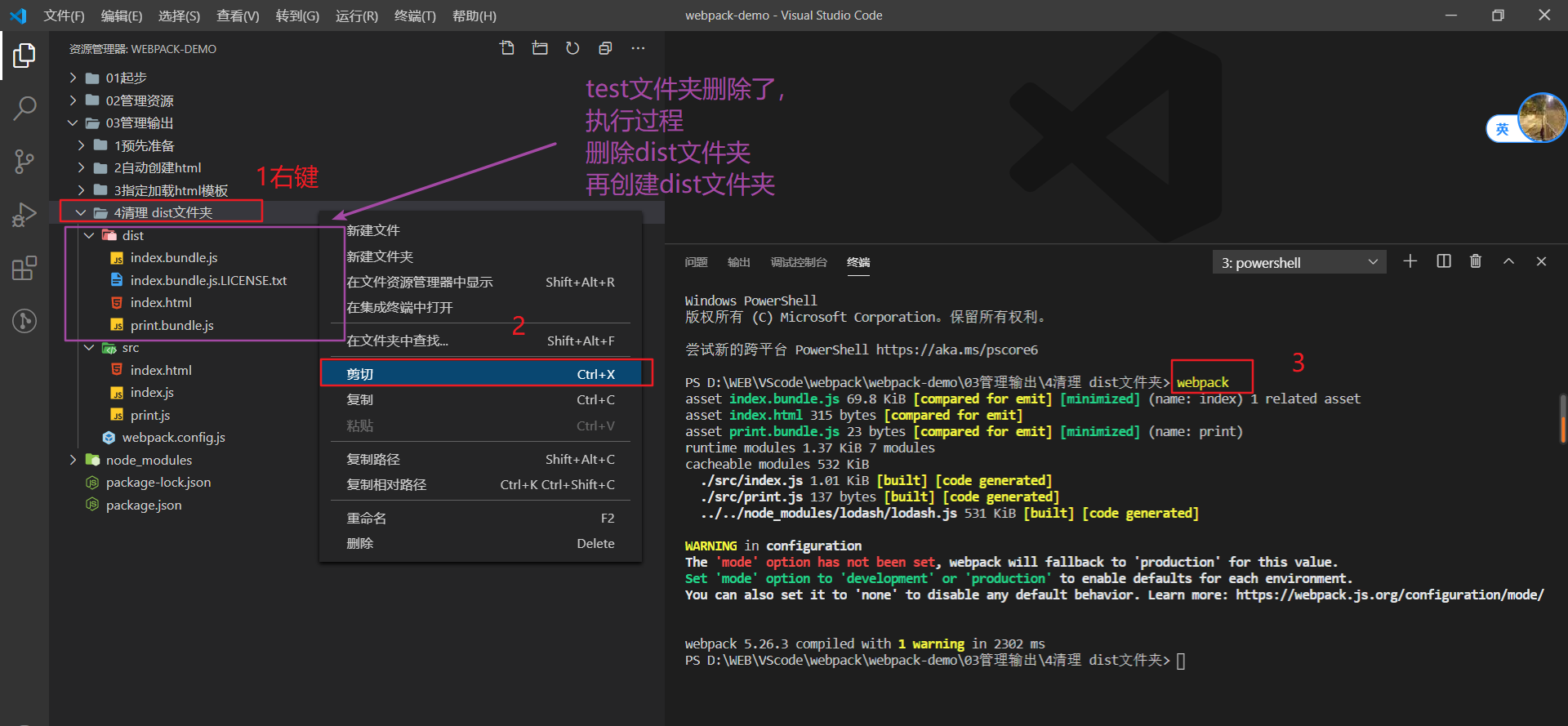Choose 重命名 in context menu

pyautogui.click(x=480, y=518)
